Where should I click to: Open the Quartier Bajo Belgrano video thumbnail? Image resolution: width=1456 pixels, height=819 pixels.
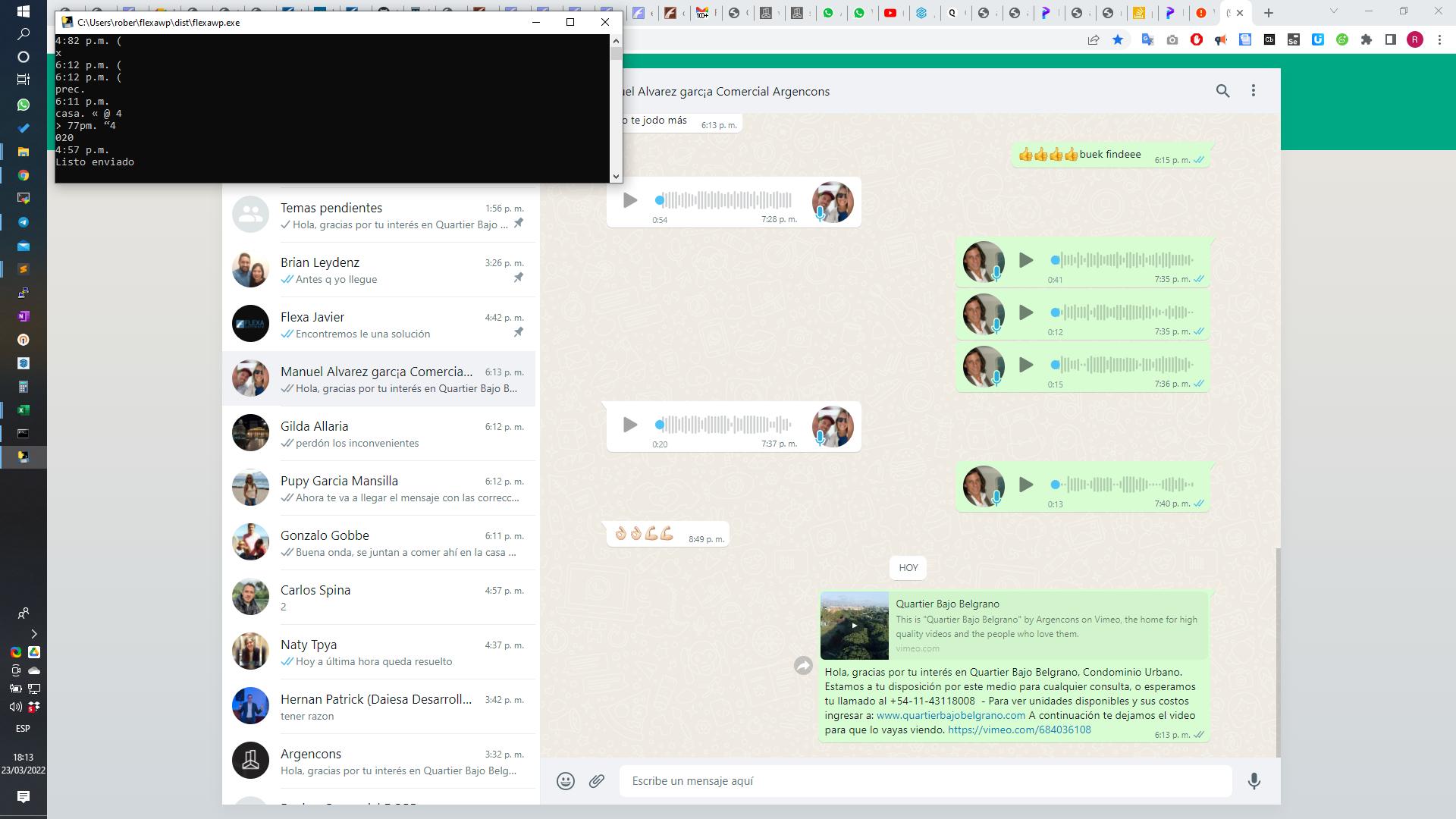[854, 626]
